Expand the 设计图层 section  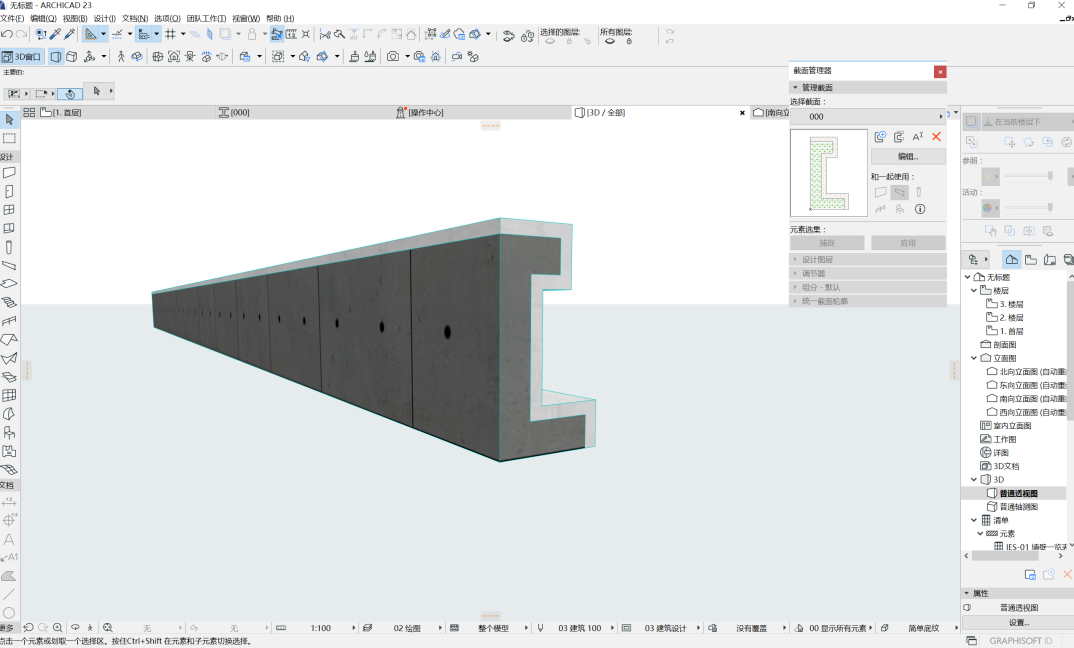point(795,260)
